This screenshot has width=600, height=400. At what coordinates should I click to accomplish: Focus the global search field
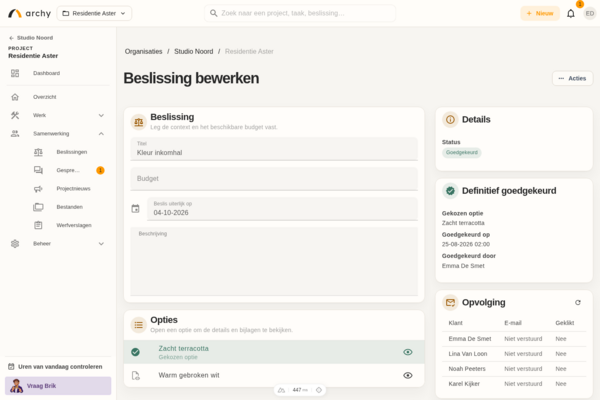tap(300, 13)
